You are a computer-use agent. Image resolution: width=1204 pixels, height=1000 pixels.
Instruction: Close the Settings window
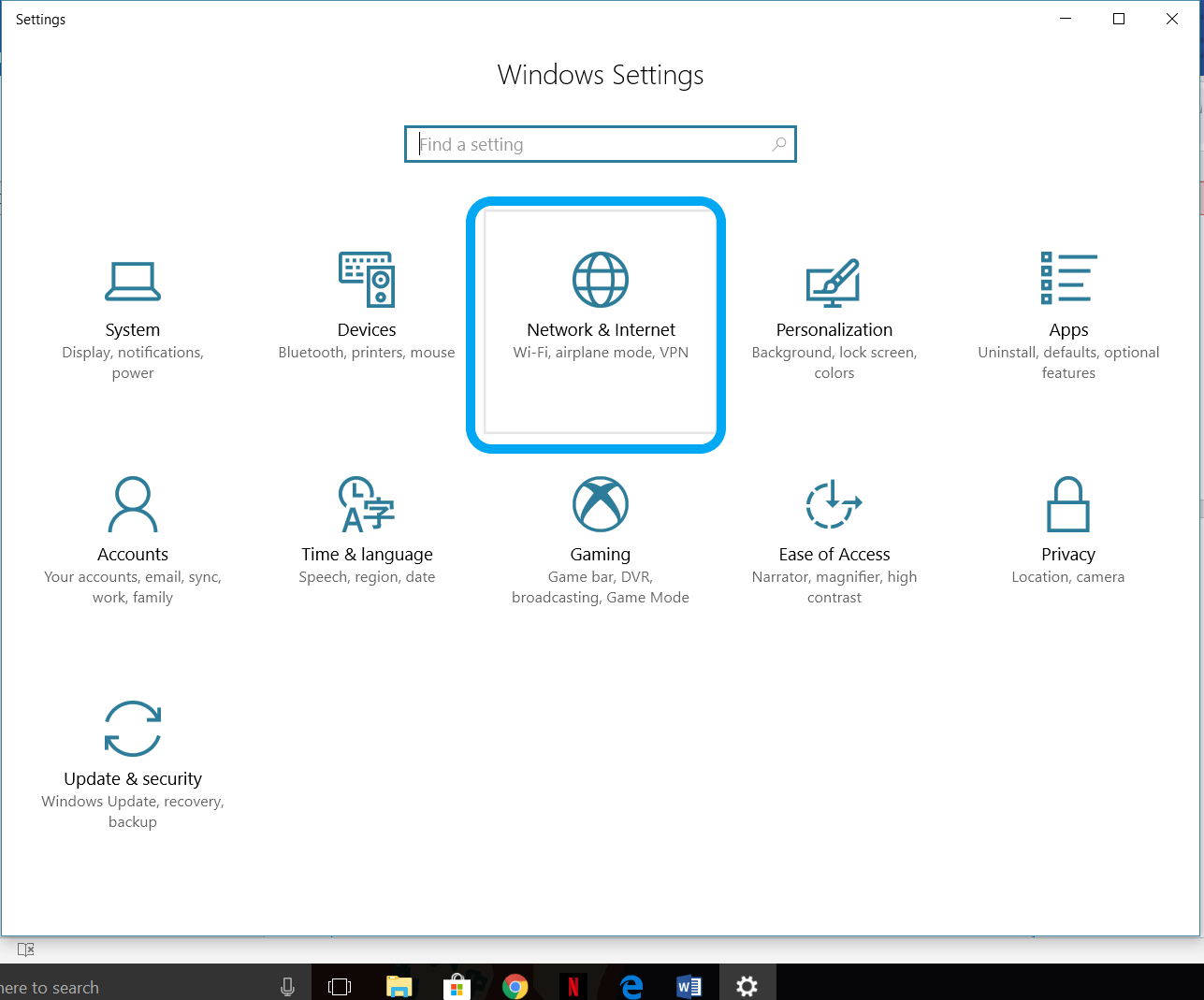pyautogui.click(x=1172, y=19)
